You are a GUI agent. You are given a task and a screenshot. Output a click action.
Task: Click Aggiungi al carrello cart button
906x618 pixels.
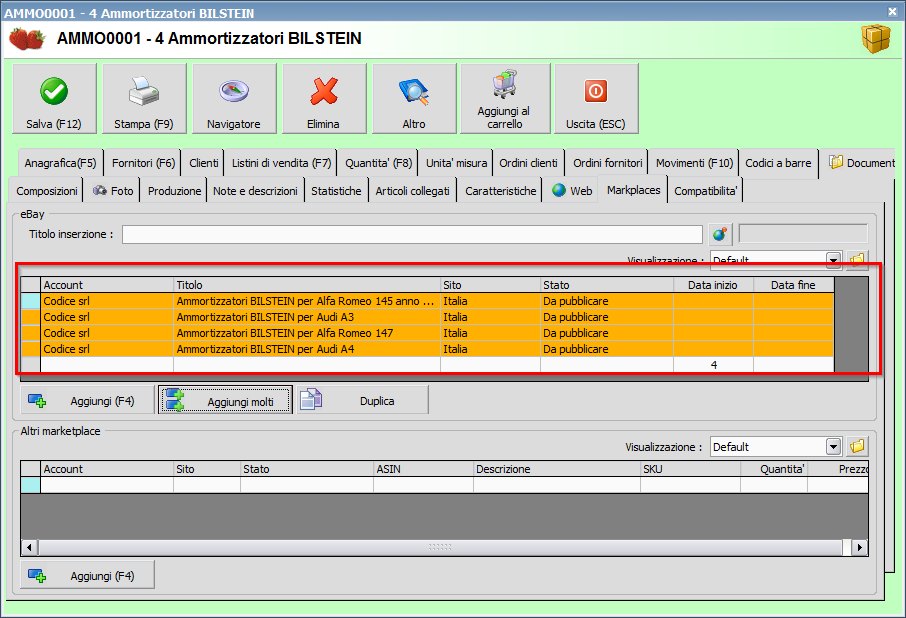pos(505,99)
